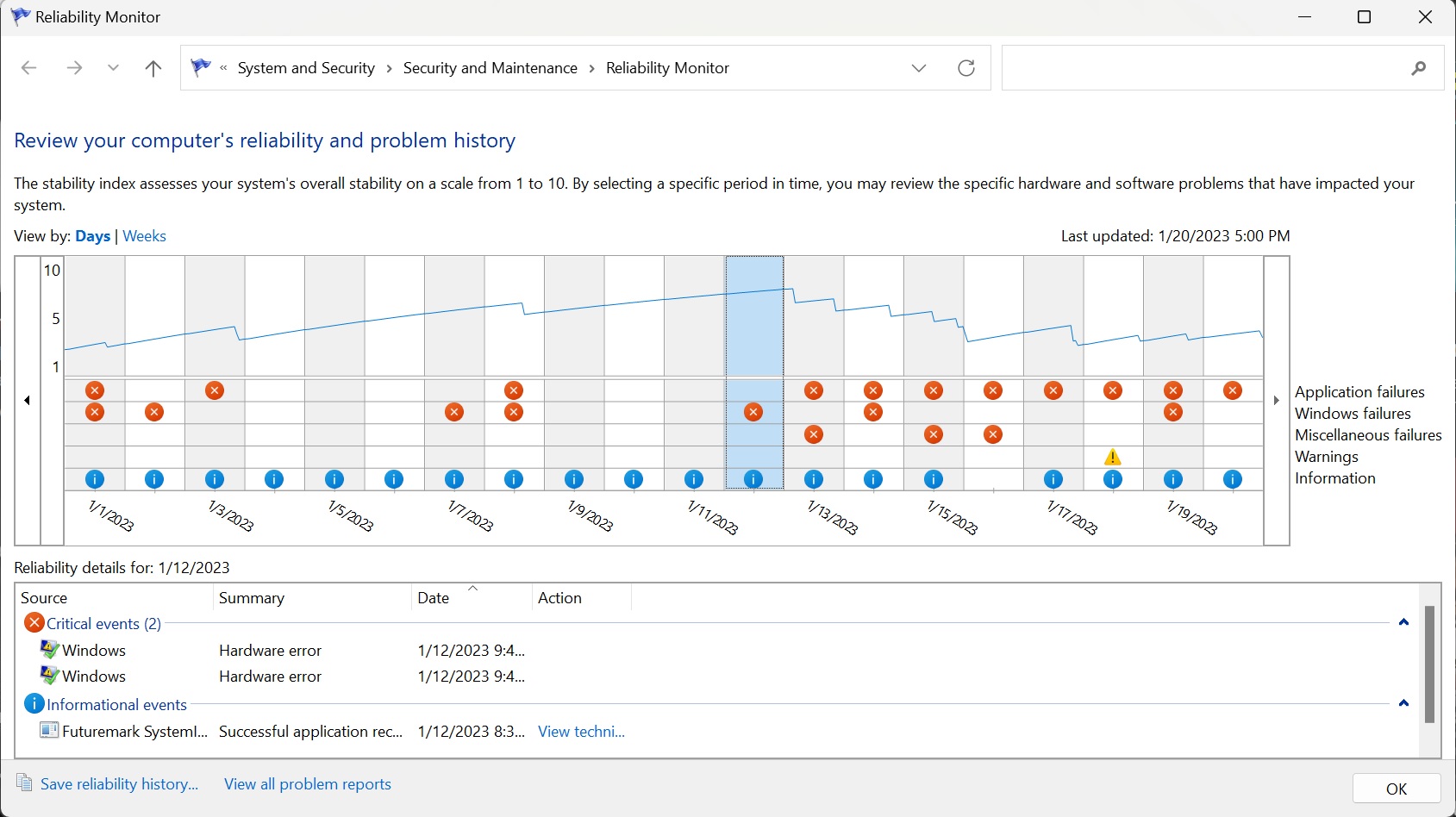This screenshot has height=817, width=1456.
Task: Select the warning triangle on 1/18/2023
Action: tap(1113, 457)
